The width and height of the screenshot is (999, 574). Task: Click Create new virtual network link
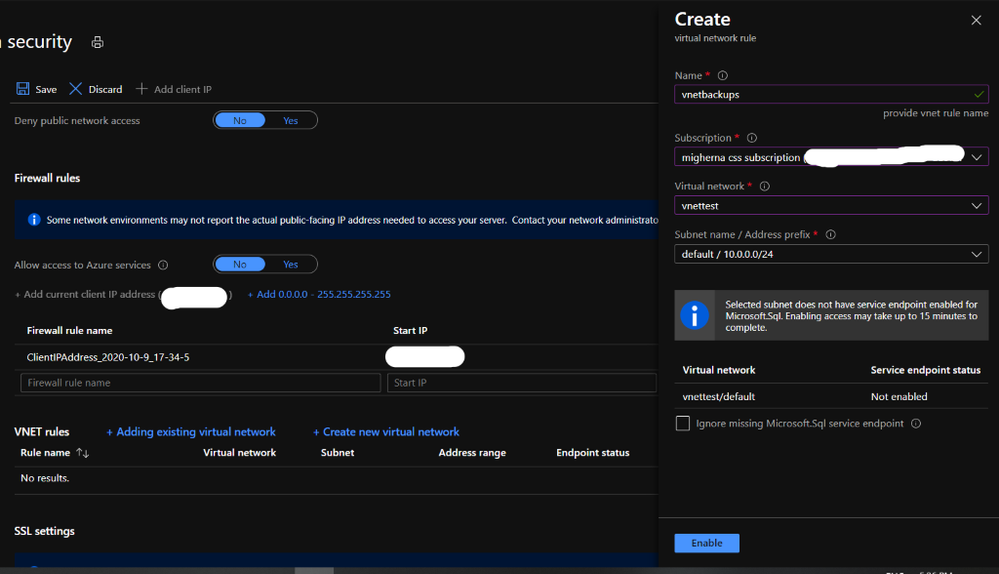tap(386, 432)
